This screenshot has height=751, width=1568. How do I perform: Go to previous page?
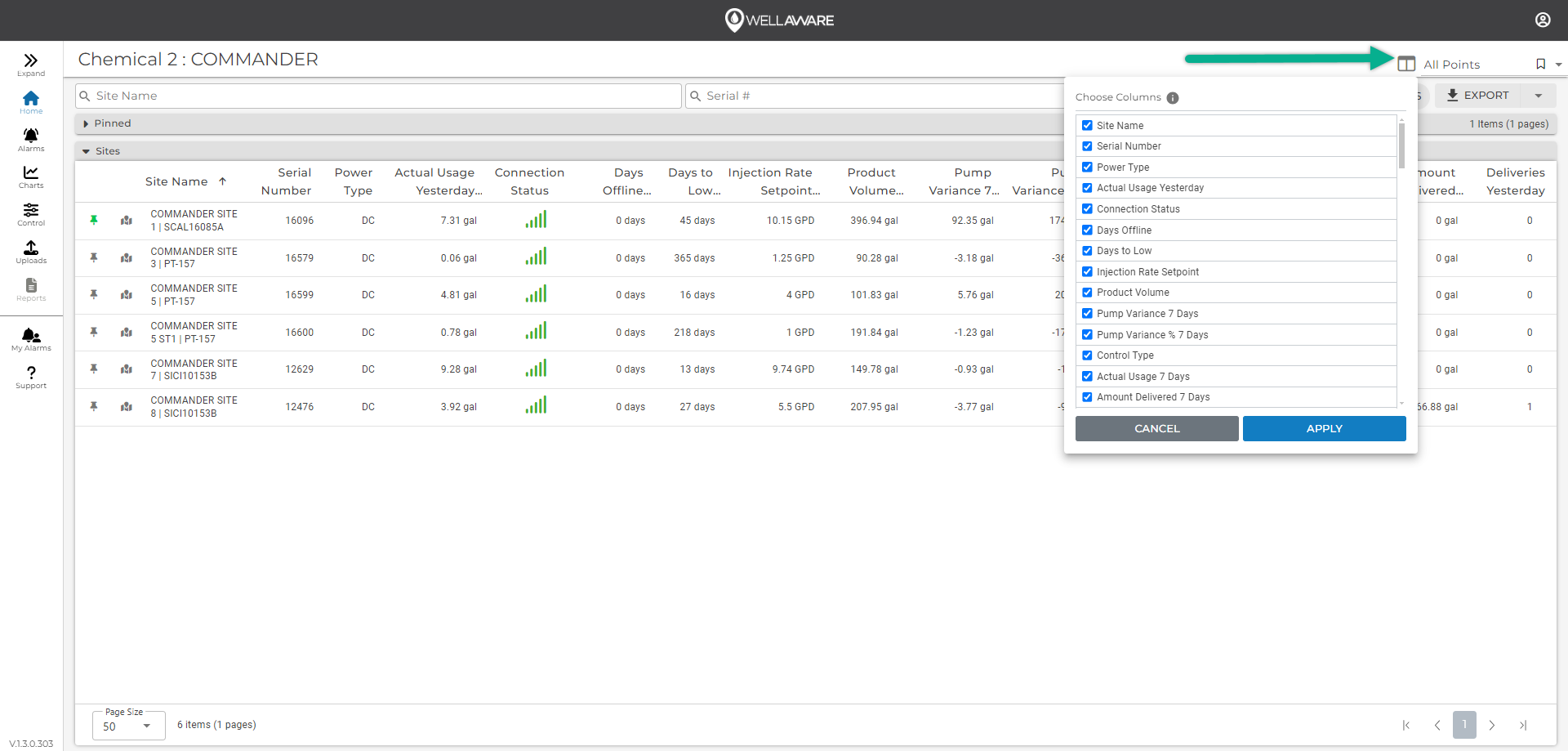[x=1437, y=725]
